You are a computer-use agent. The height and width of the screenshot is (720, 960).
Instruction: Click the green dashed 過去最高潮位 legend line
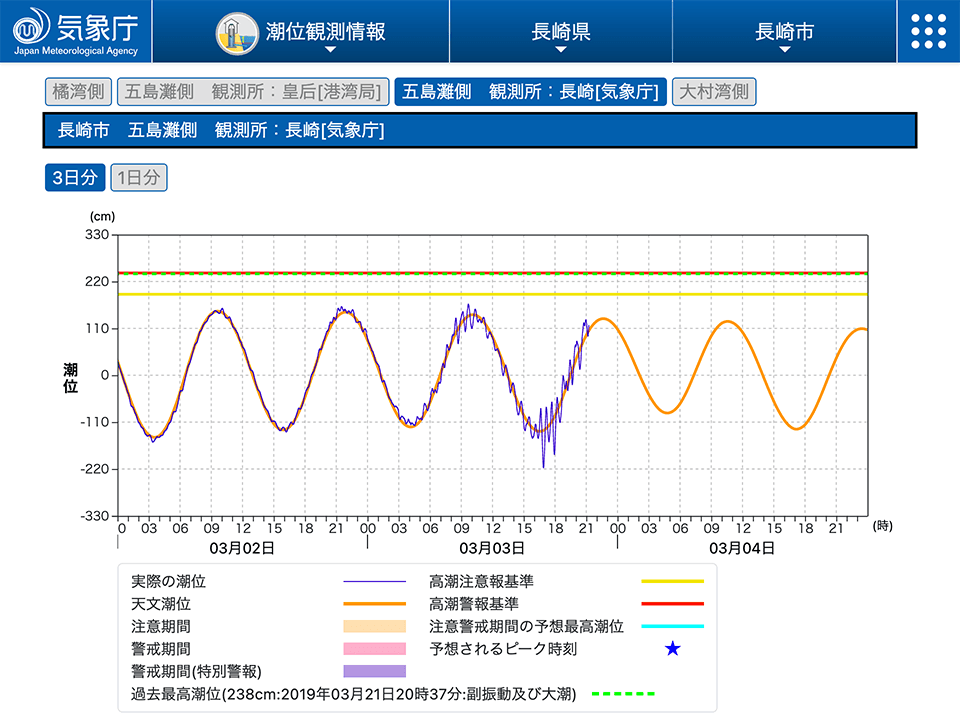pyautogui.click(x=623, y=693)
